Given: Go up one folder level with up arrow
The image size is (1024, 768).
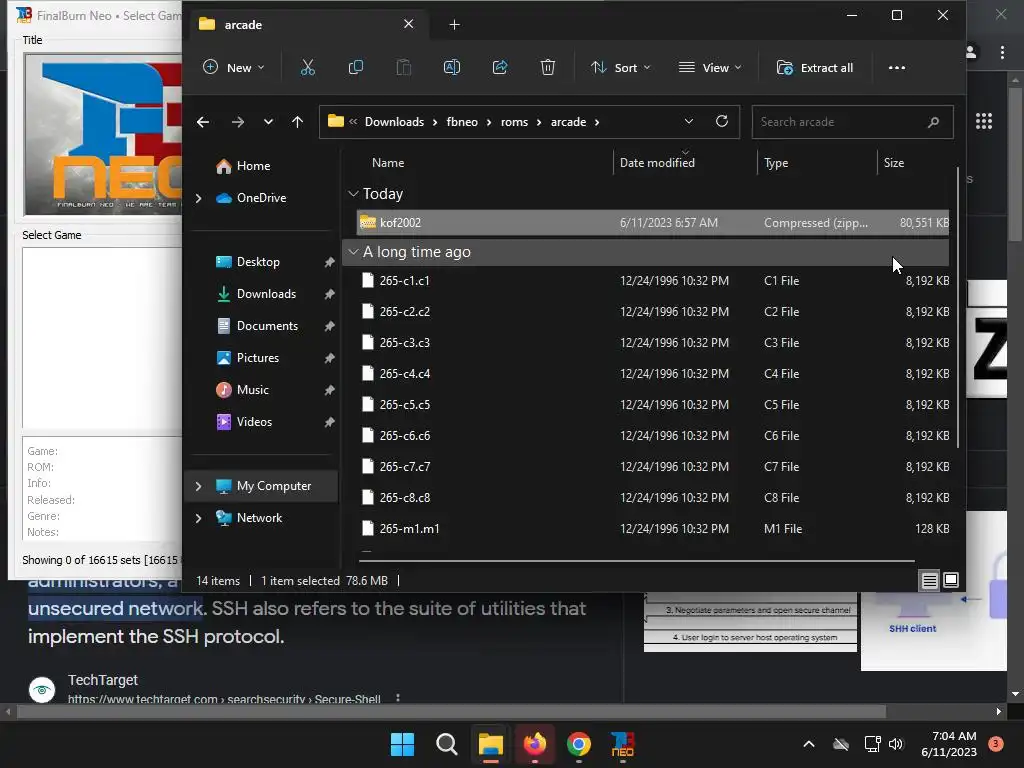Looking at the screenshot, I should point(298,122).
